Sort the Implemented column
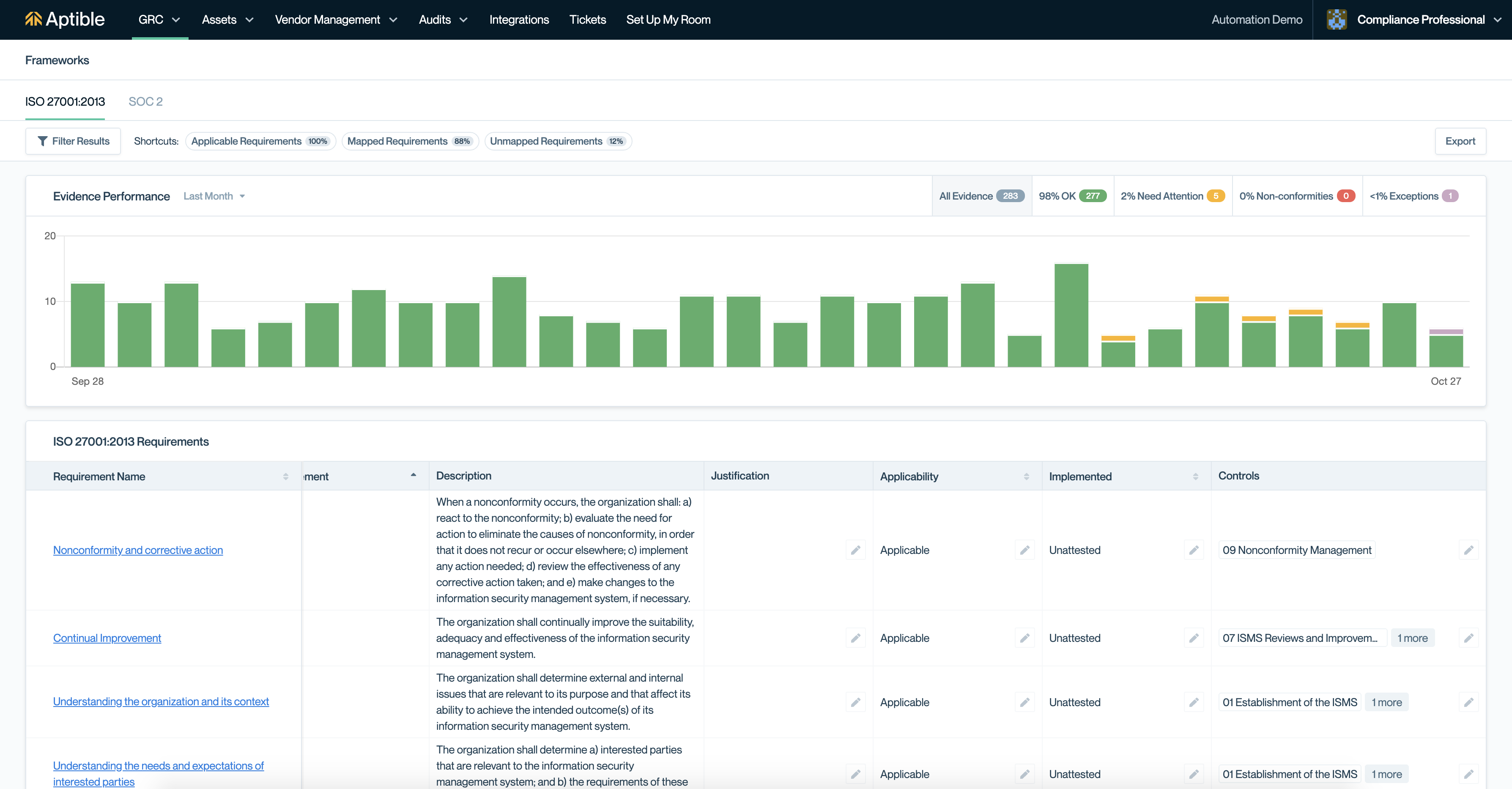 point(1195,477)
